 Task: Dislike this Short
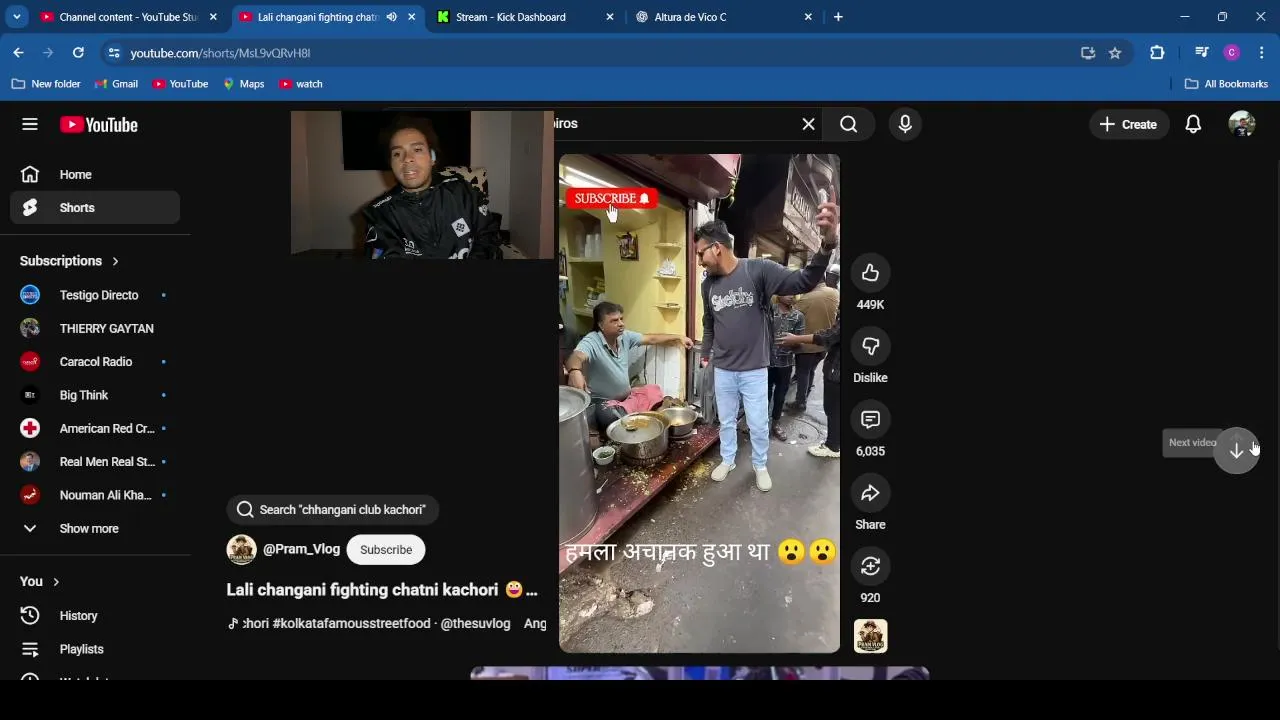(x=870, y=346)
